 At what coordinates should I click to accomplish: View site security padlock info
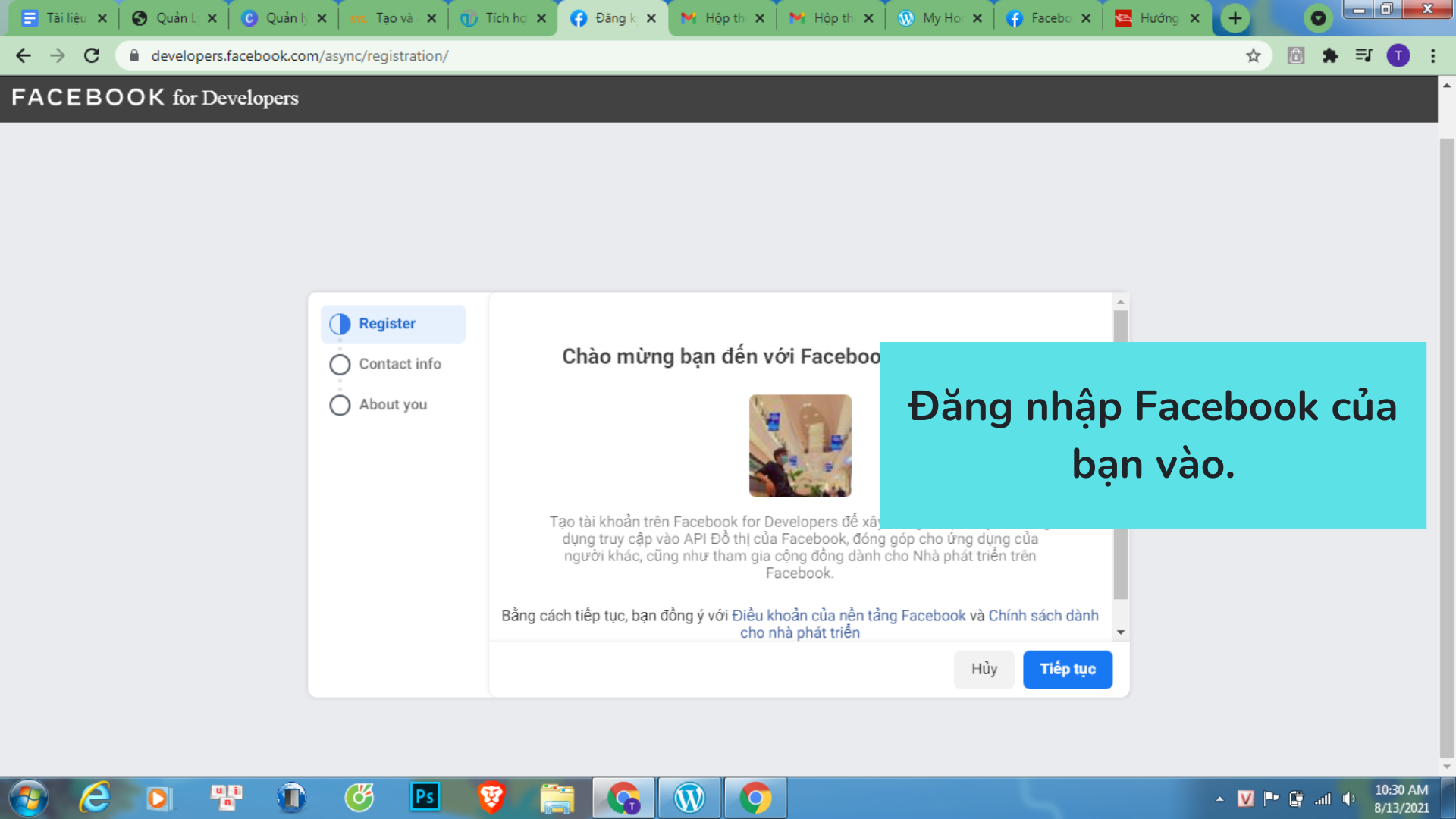click(134, 55)
